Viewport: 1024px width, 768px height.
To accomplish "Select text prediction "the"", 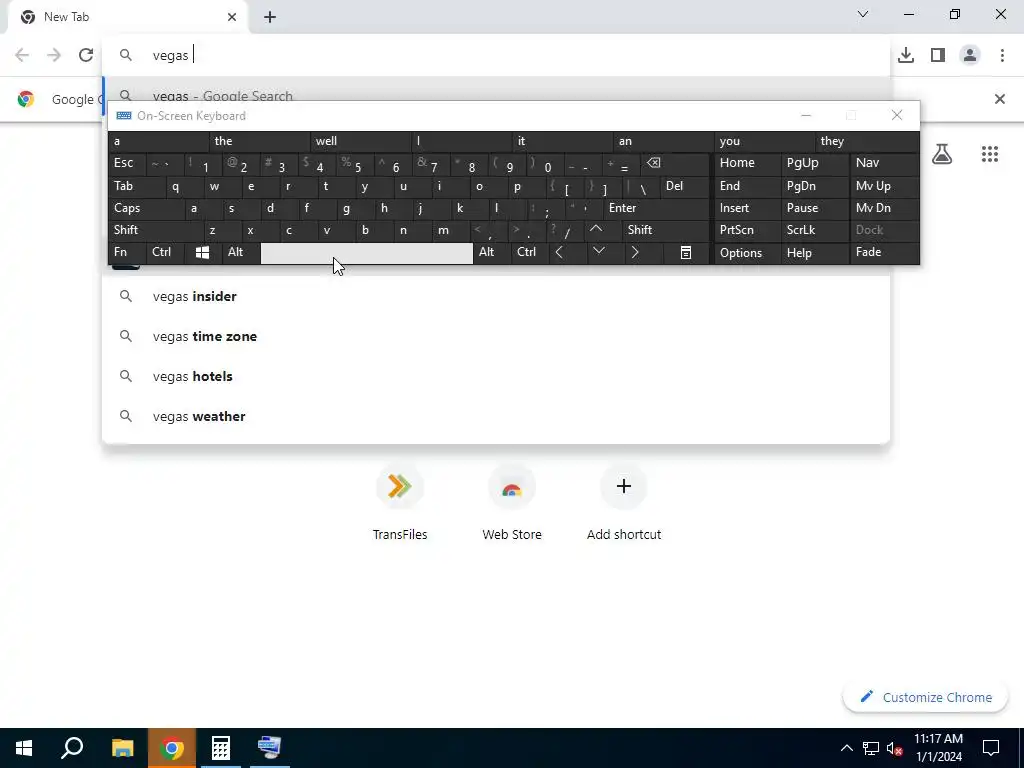I will 260,141.
